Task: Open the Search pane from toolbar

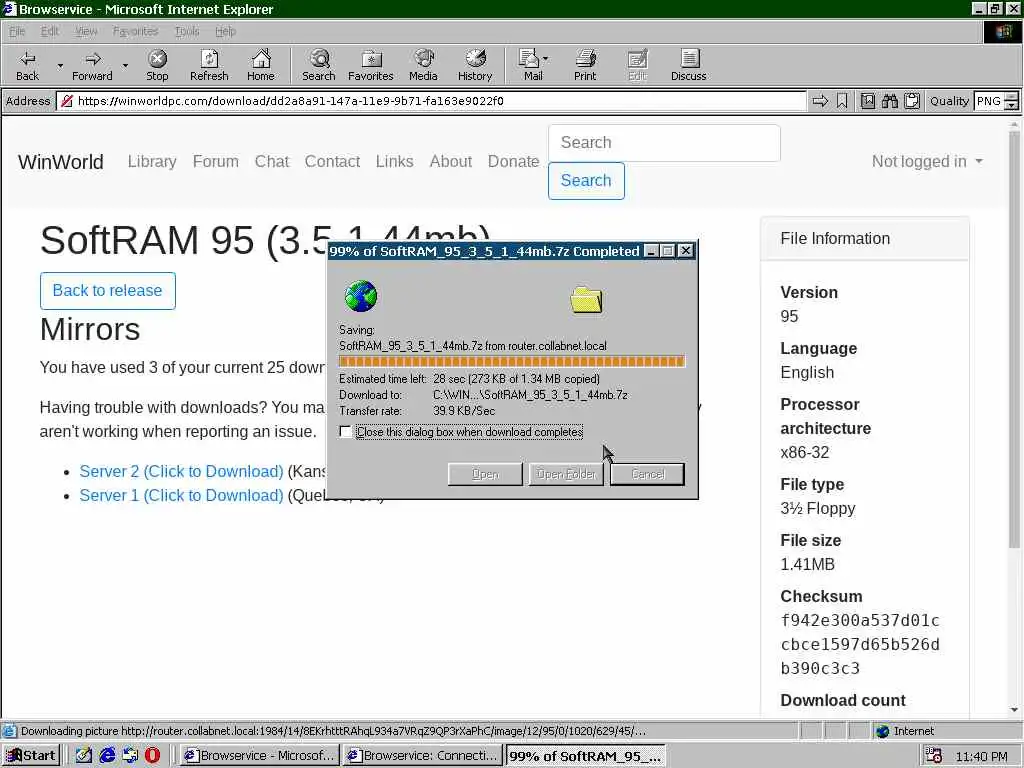Action: point(319,65)
